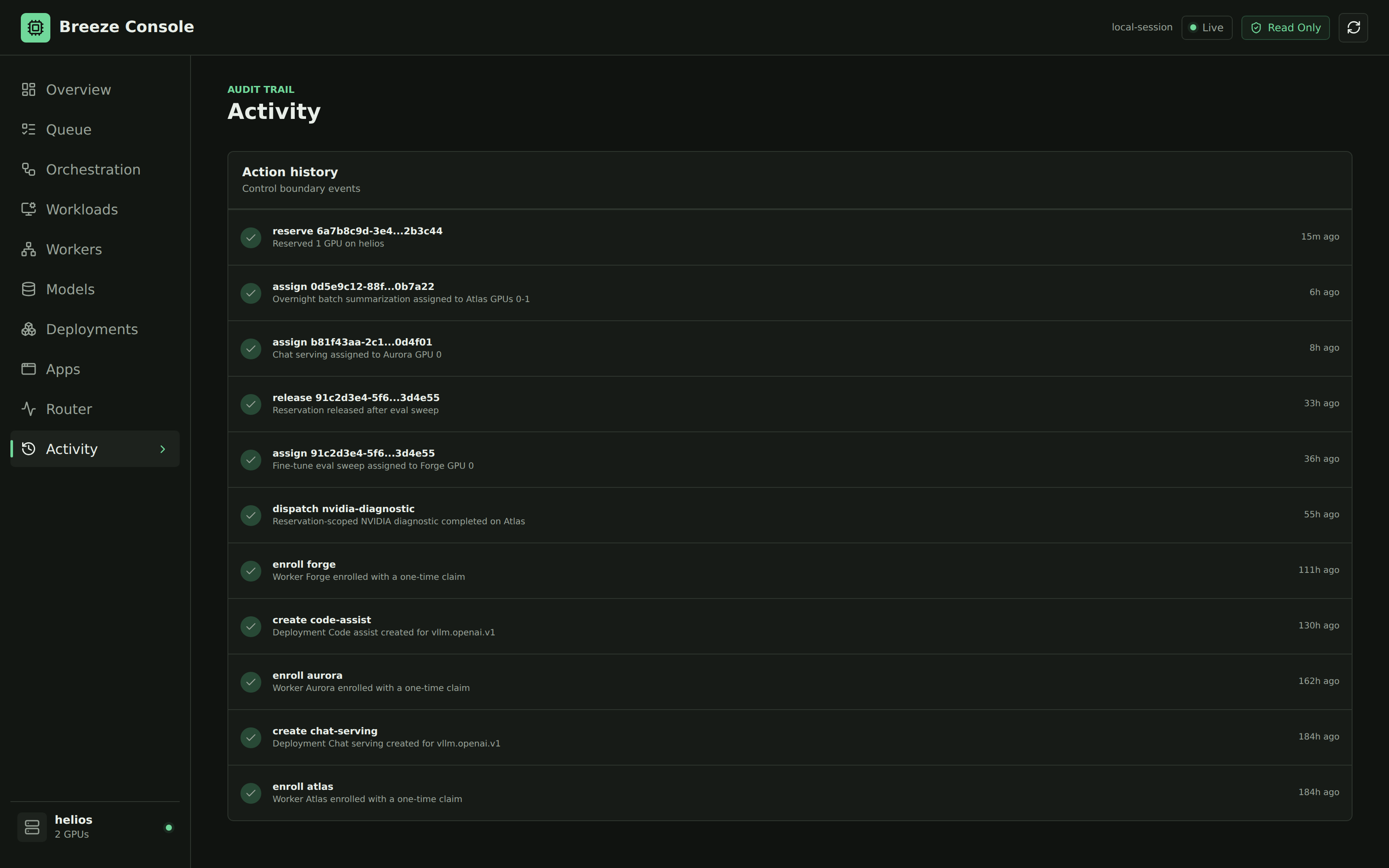1389x868 pixels.
Task: Select the 'assign 91c2d3e4-5f6...3d4e55' entry title
Action: (x=354, y=454)
